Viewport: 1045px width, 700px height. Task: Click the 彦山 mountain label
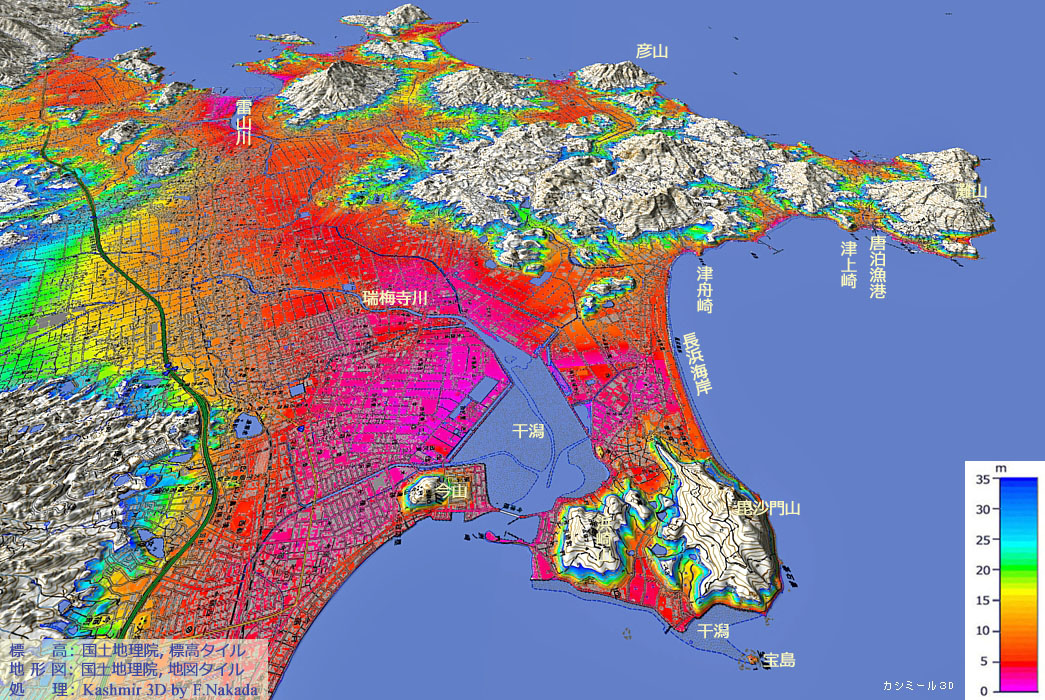coord(651,51)
